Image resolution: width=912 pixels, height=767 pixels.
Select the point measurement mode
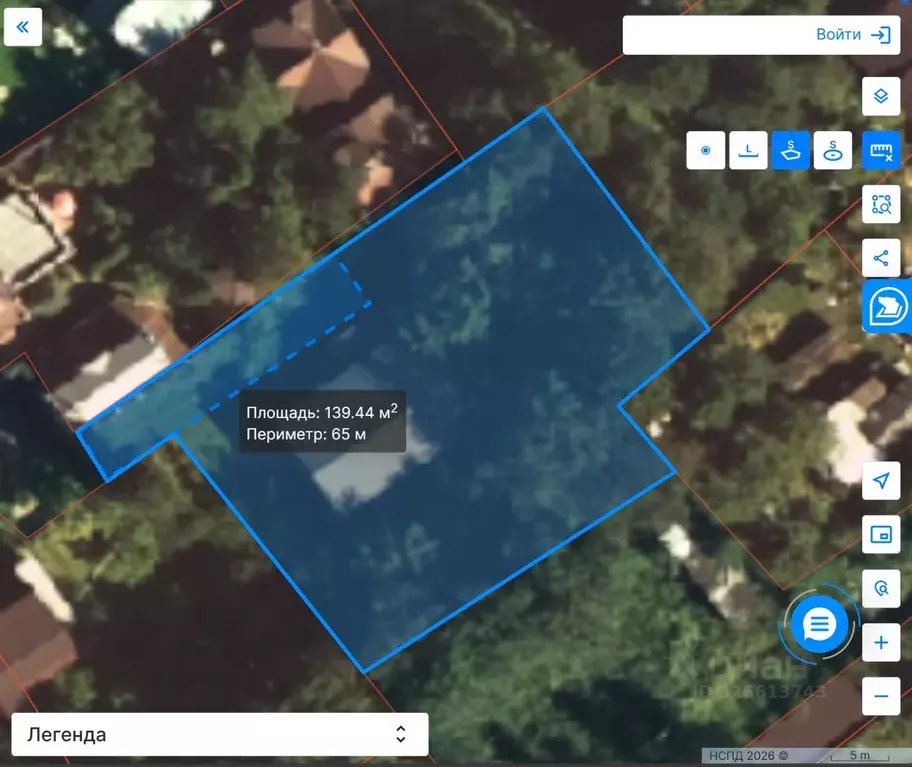pos(706,151)
